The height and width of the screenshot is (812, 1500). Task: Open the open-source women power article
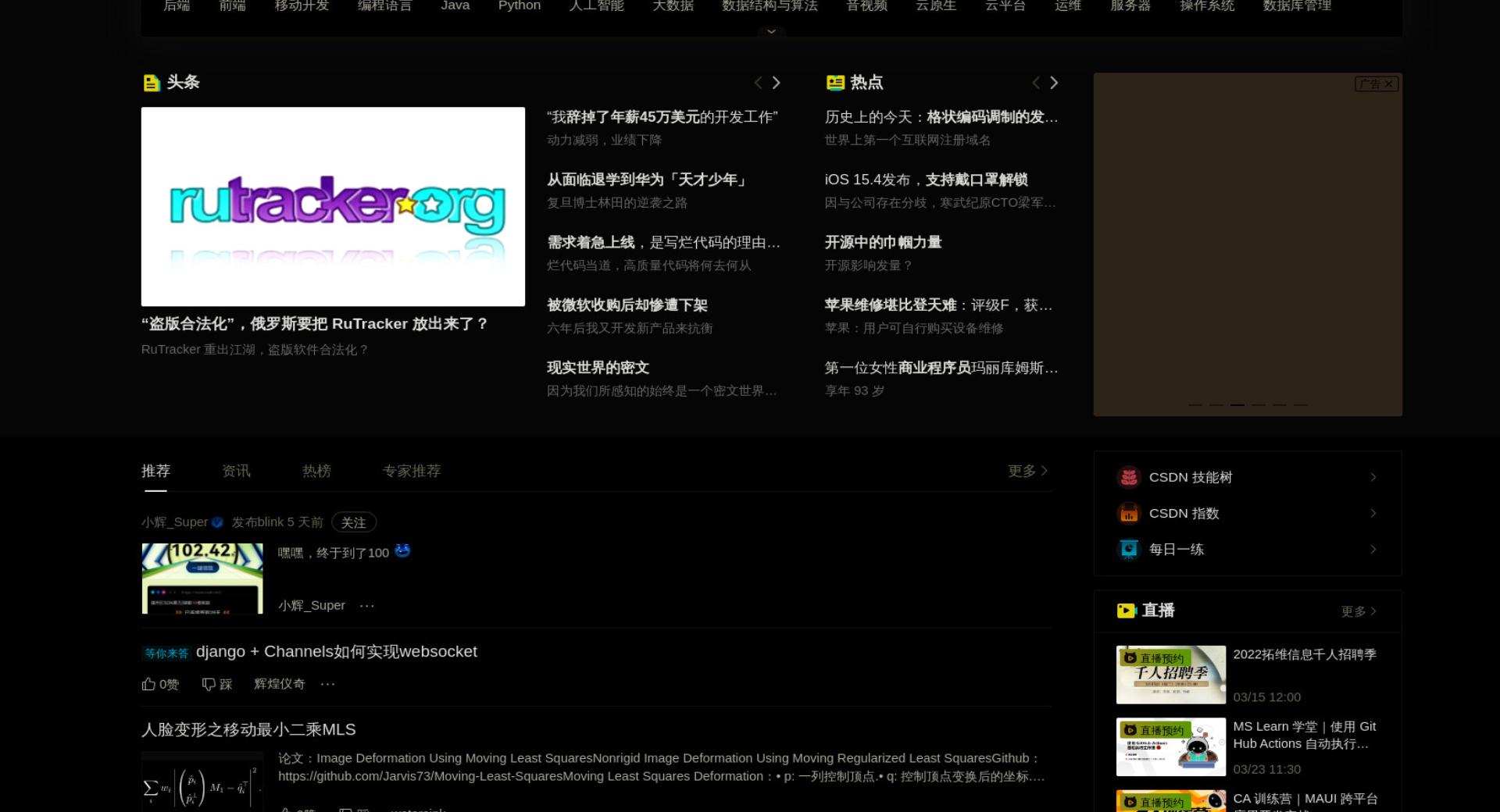click(883, 242)
